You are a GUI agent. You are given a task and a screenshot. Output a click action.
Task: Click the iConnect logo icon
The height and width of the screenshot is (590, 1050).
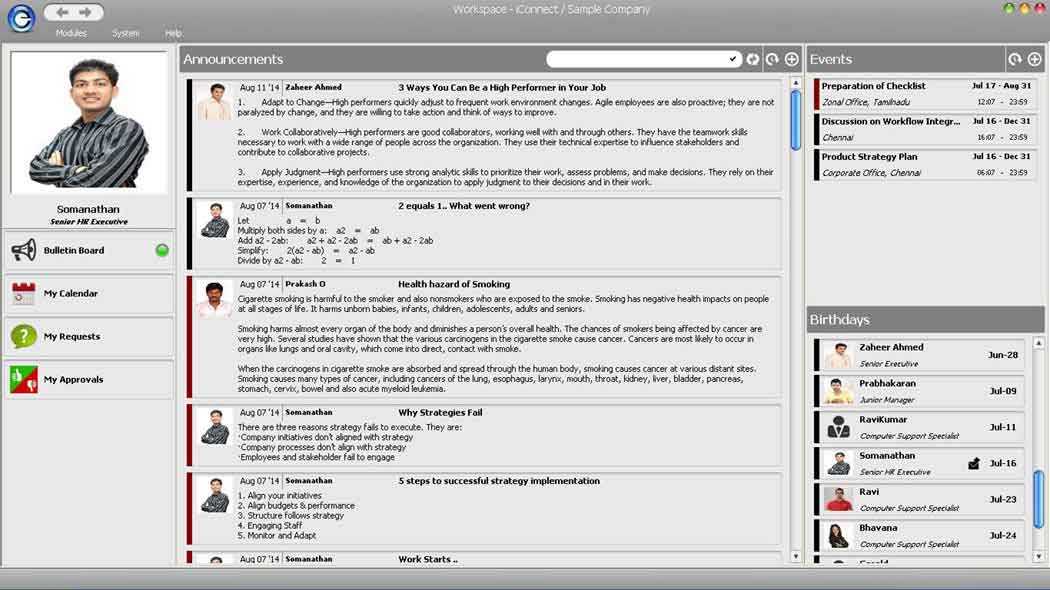click(21, 18)
